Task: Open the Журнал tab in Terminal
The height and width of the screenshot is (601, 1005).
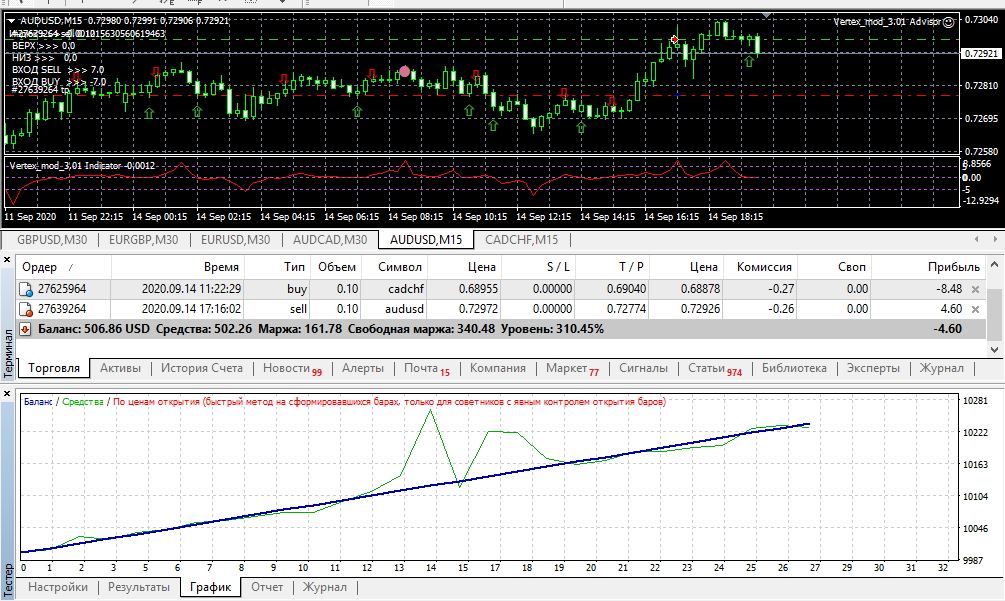Action: (941, 368)
